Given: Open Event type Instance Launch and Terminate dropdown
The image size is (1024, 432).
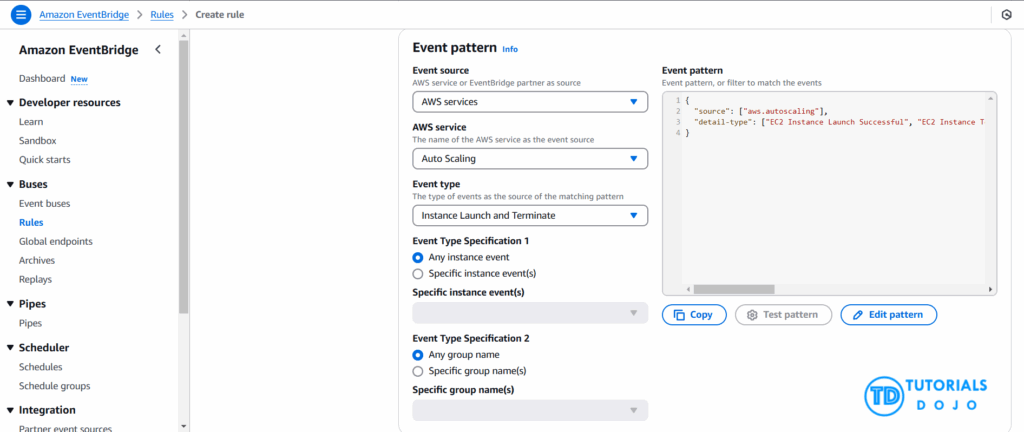Looking at the screenshot, I should 529,215.
